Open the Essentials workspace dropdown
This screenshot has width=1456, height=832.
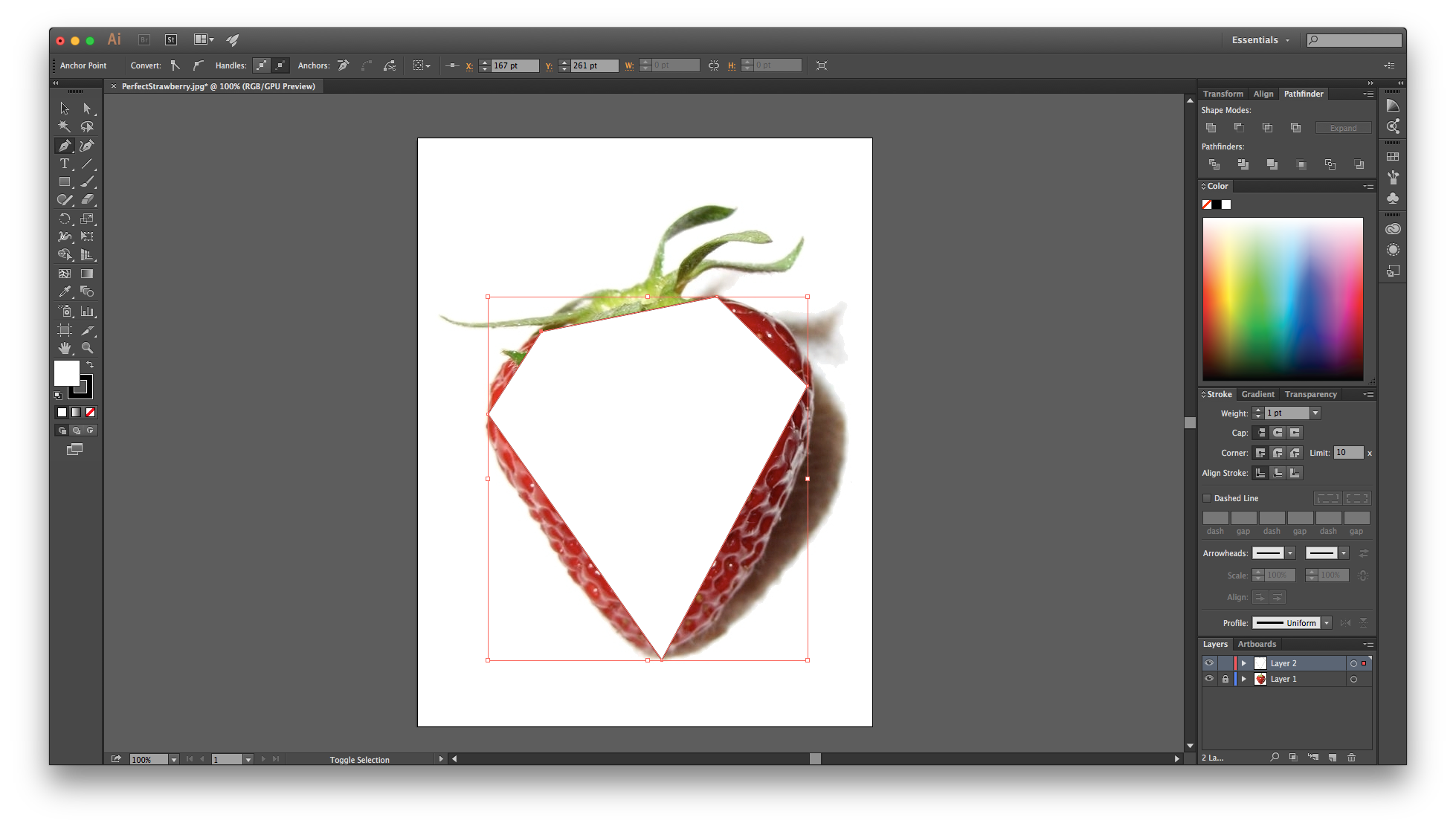coord(1260,40)
